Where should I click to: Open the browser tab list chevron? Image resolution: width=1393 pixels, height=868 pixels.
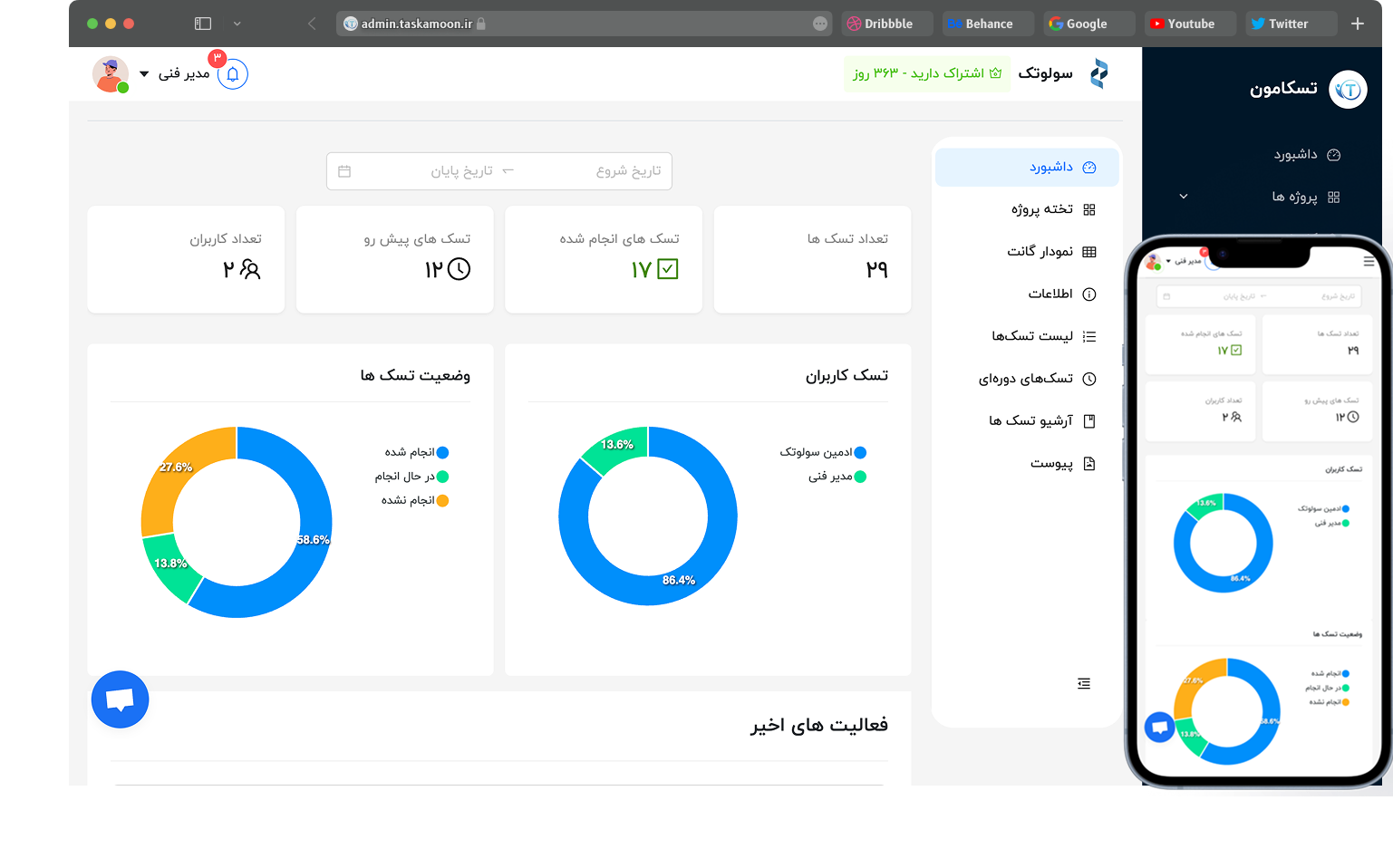tap(237, 24)
